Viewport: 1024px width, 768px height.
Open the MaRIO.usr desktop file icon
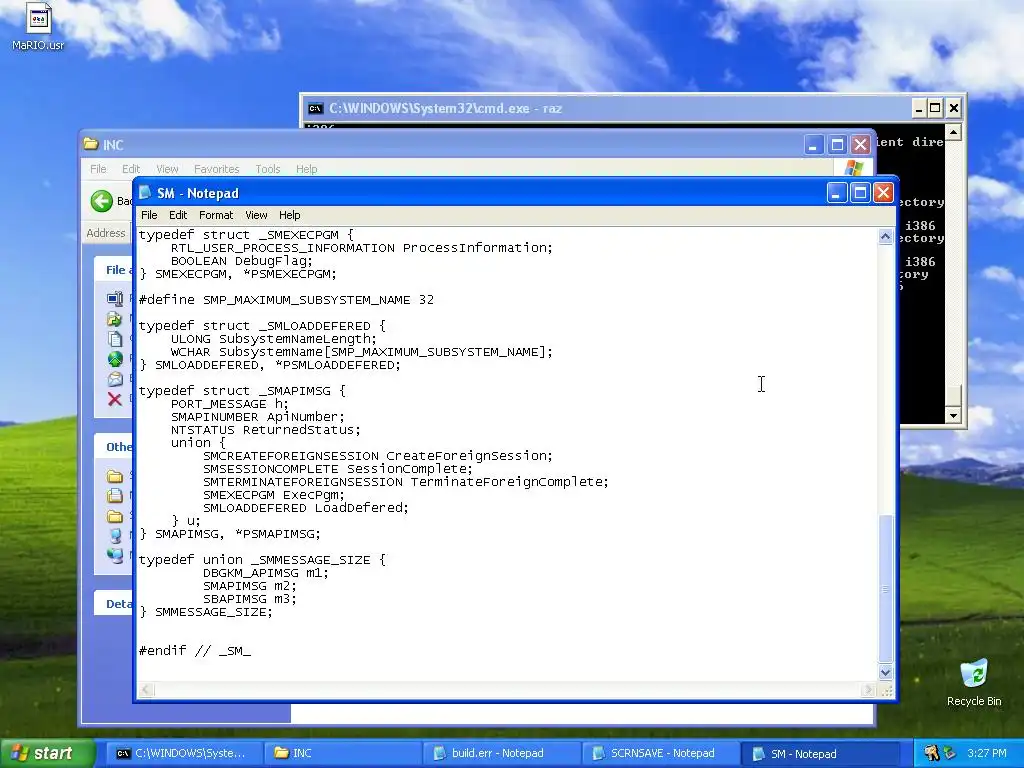pyautogui.click(x=38, y=27)
